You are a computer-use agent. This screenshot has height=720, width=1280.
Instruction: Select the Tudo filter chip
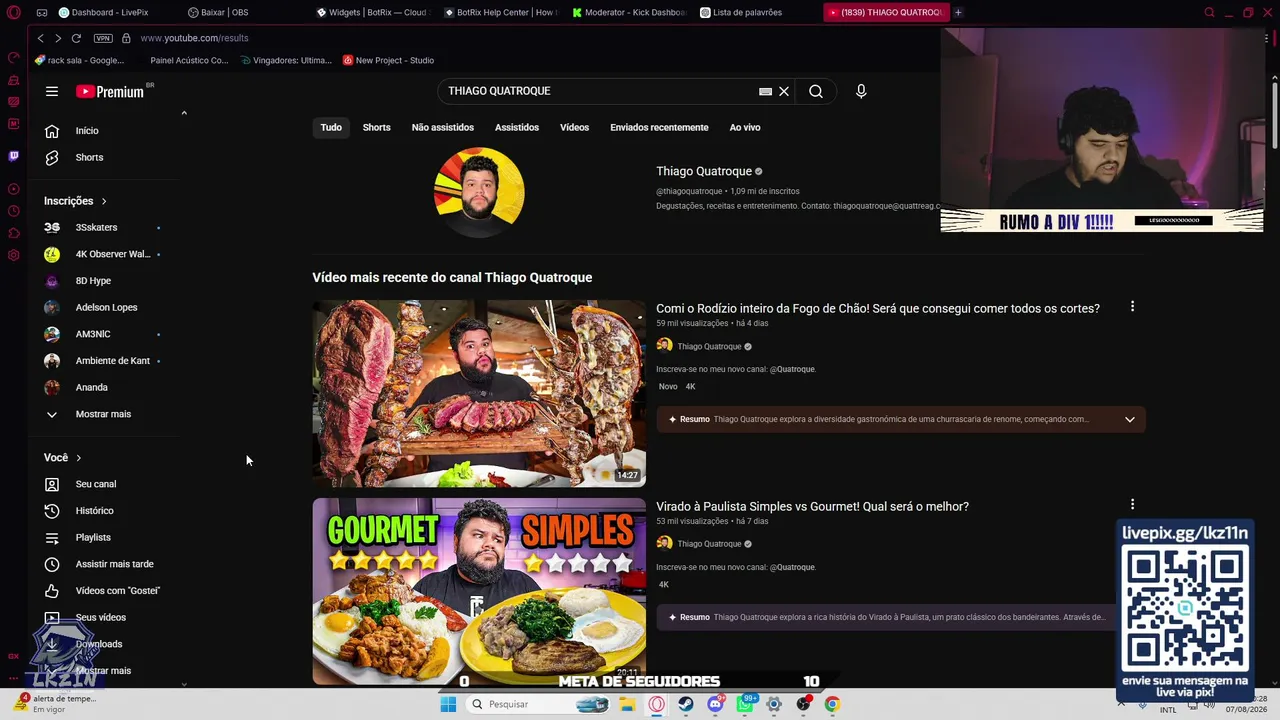(x=331, y=128)
